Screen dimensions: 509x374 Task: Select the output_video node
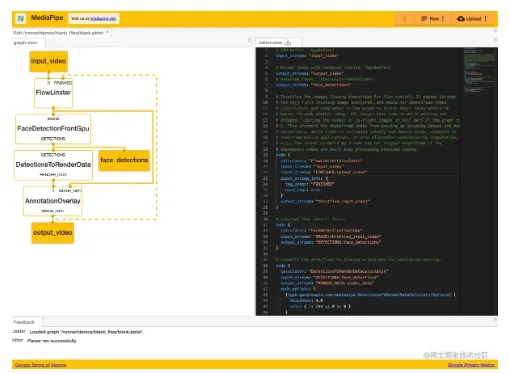click(53, 233)
